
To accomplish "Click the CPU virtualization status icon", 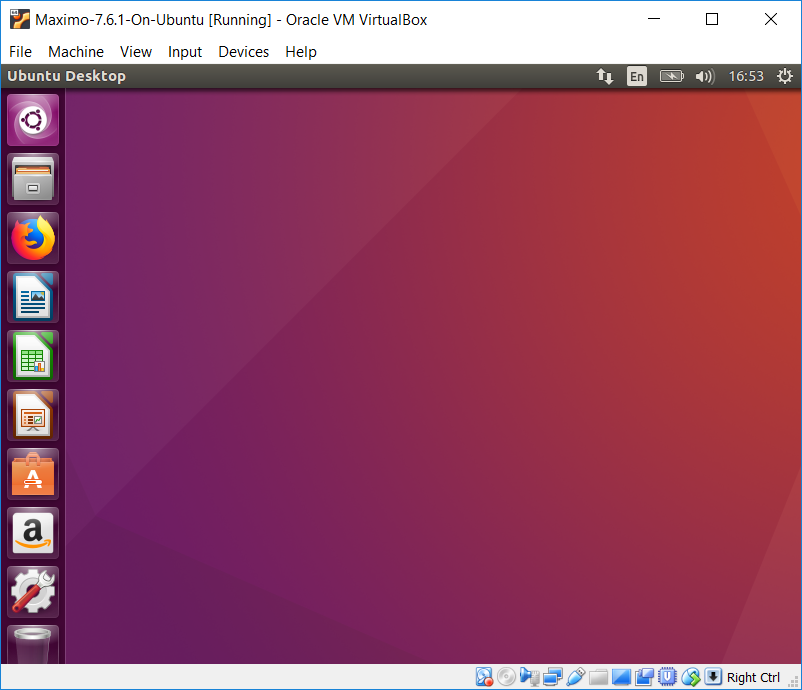I will 667,677.
